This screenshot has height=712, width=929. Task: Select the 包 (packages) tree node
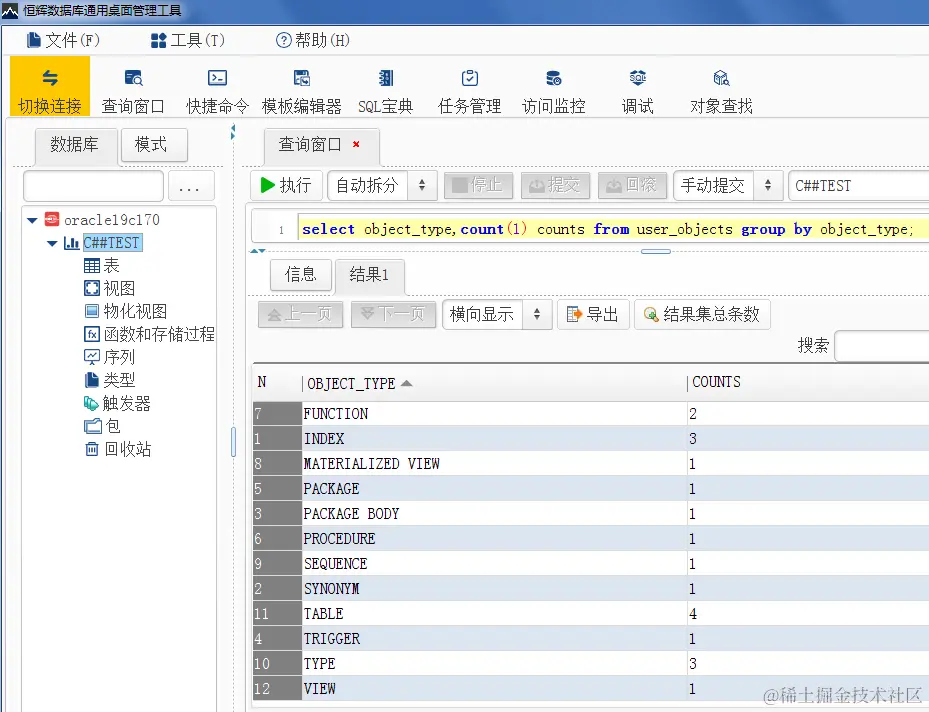point(102,426)
